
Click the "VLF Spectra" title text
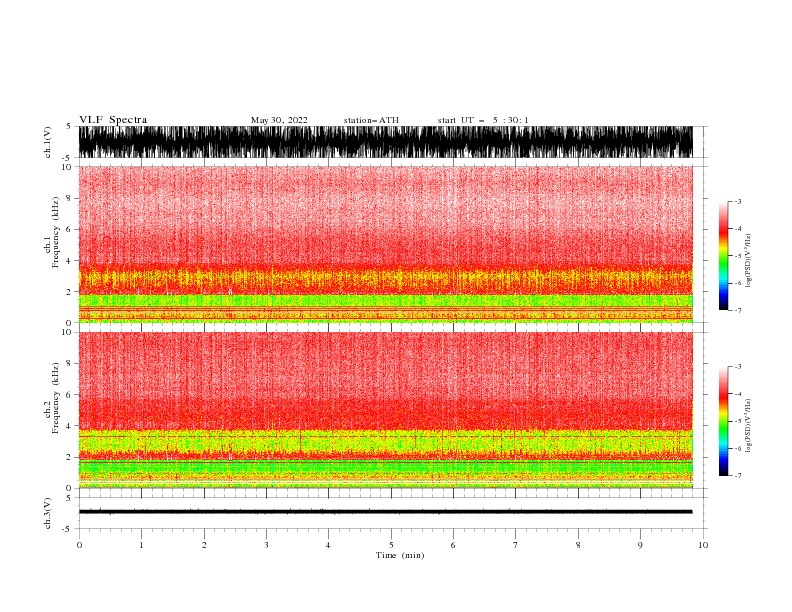[113, 120]
